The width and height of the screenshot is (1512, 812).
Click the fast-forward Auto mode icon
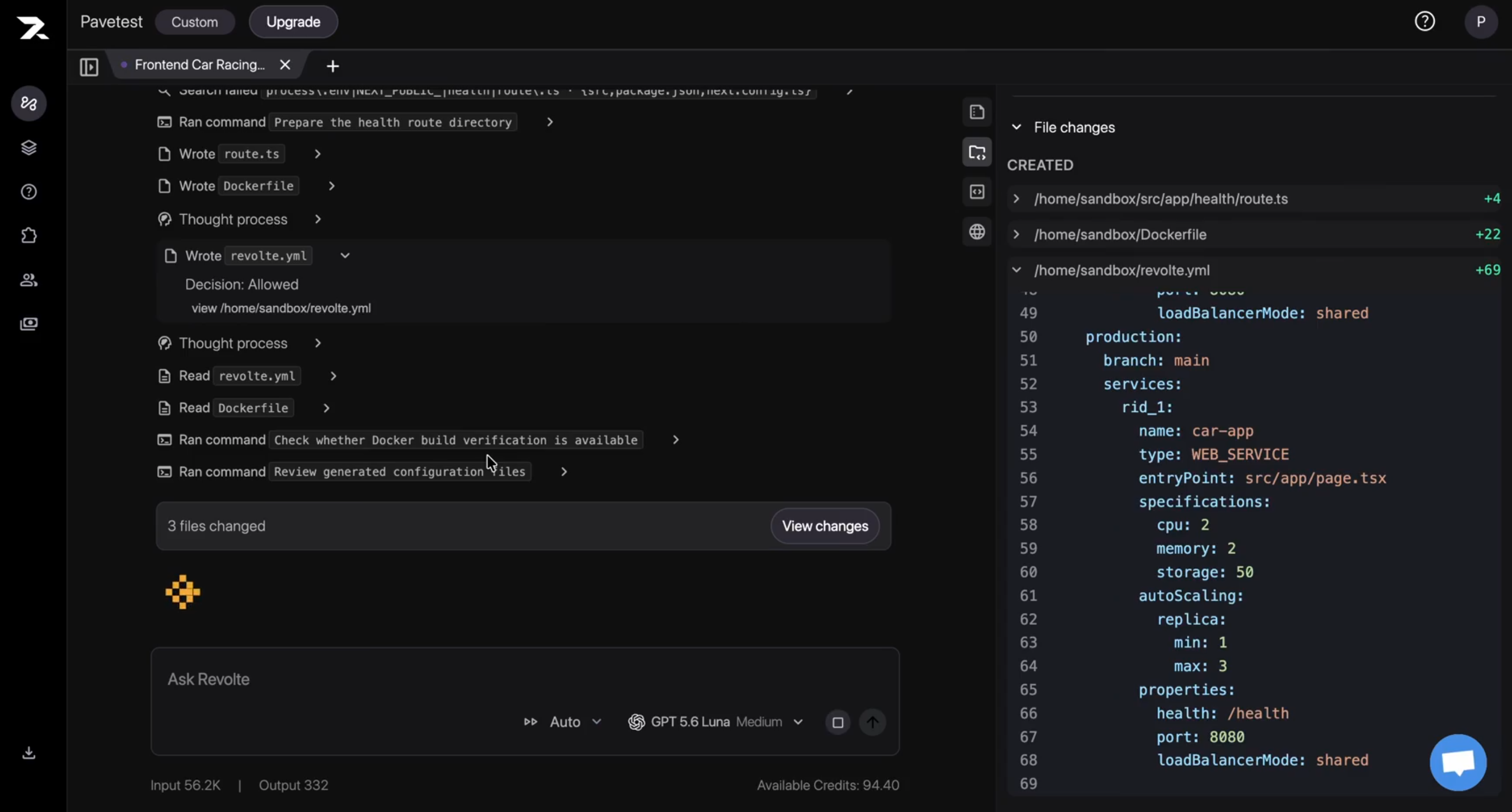click(531, 722)
